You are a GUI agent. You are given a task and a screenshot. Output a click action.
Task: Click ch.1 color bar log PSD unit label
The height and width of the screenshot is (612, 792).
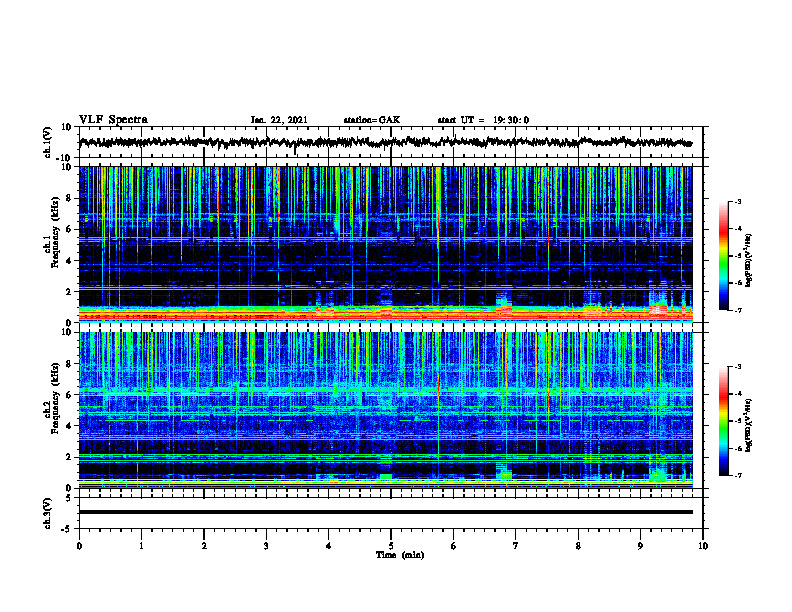(749, 261)
